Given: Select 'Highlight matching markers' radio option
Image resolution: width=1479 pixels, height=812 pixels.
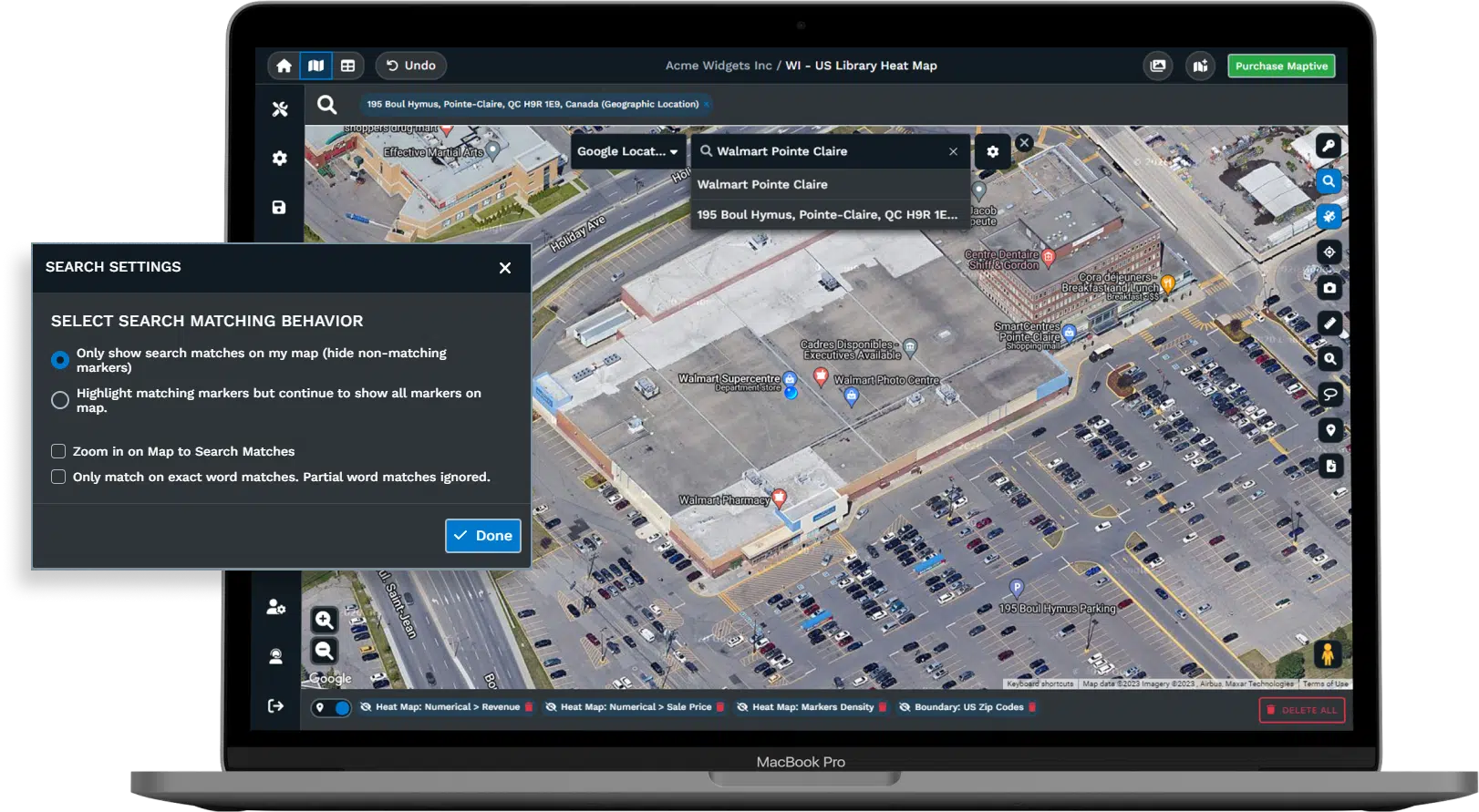Looking at the screenshot, I should point(60,400).
